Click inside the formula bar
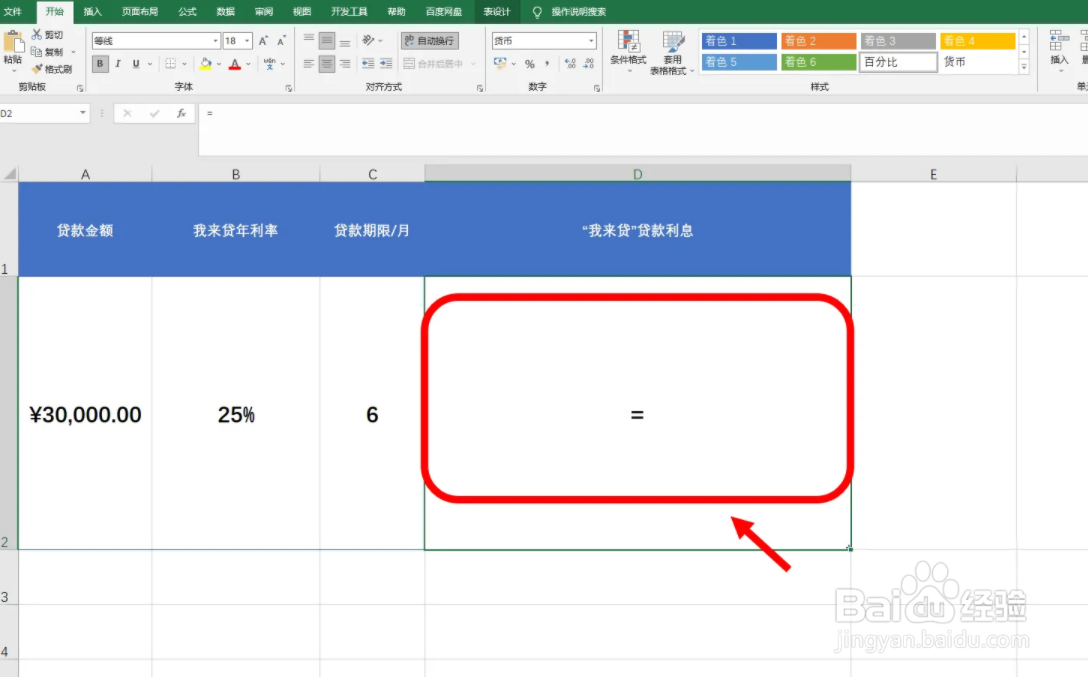The image size is (1088, 677). pyautogui.click(x=643, y=129)
